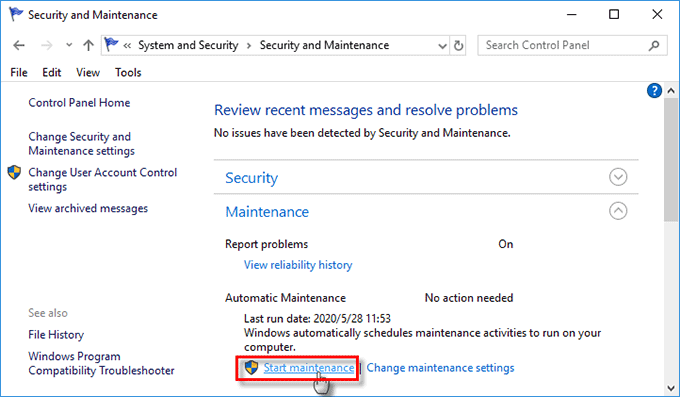Viewport: 680px width, 397px height.
Task: Click the forward navigation arrow
Action: pos(46,45)
